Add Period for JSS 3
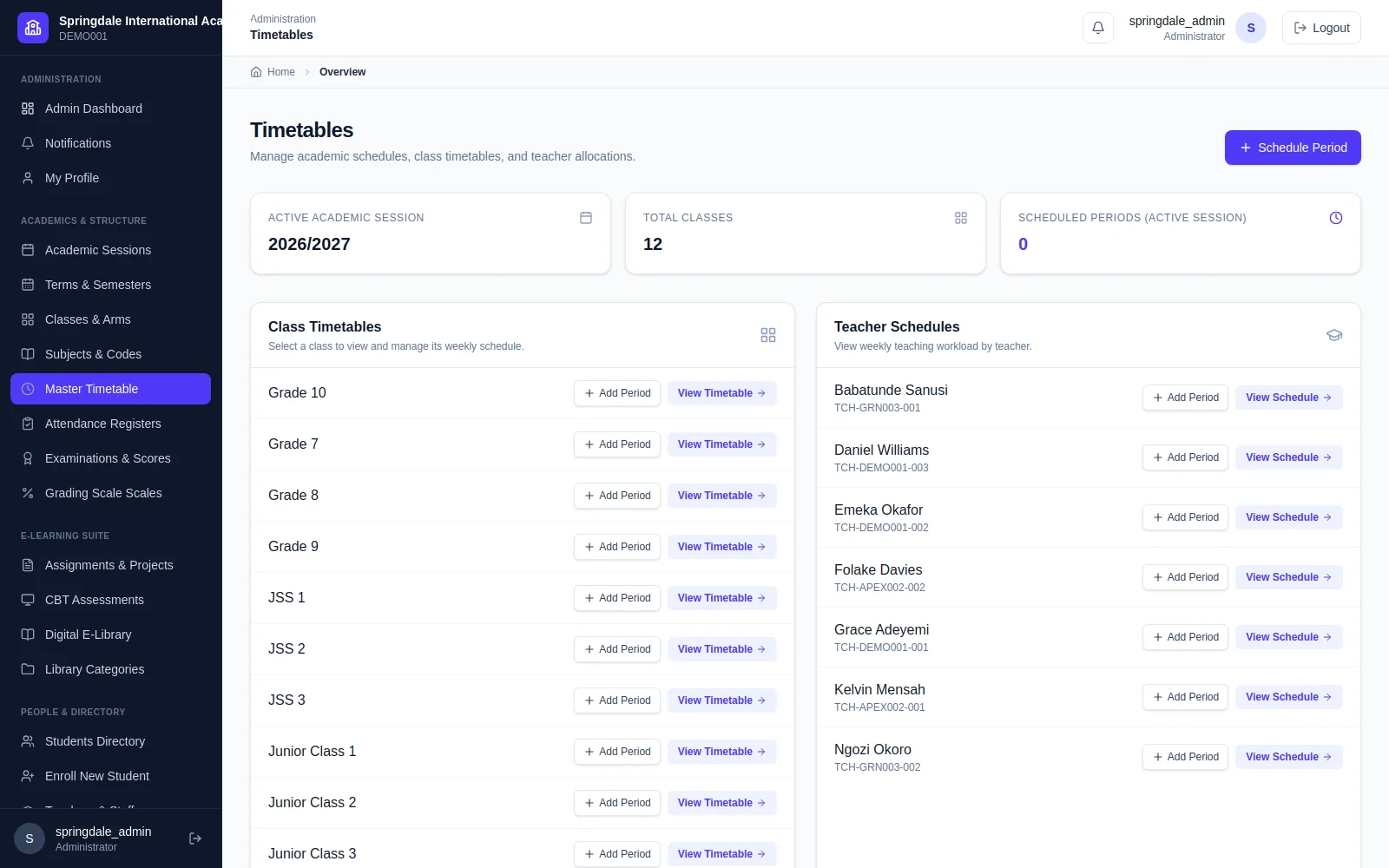 [617, 700]
